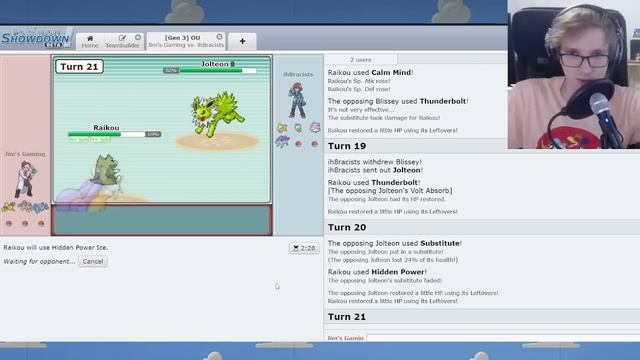Click the opponent's username above their avatar
The height and width of the screenshot is (360, 640).
point(298,74)
